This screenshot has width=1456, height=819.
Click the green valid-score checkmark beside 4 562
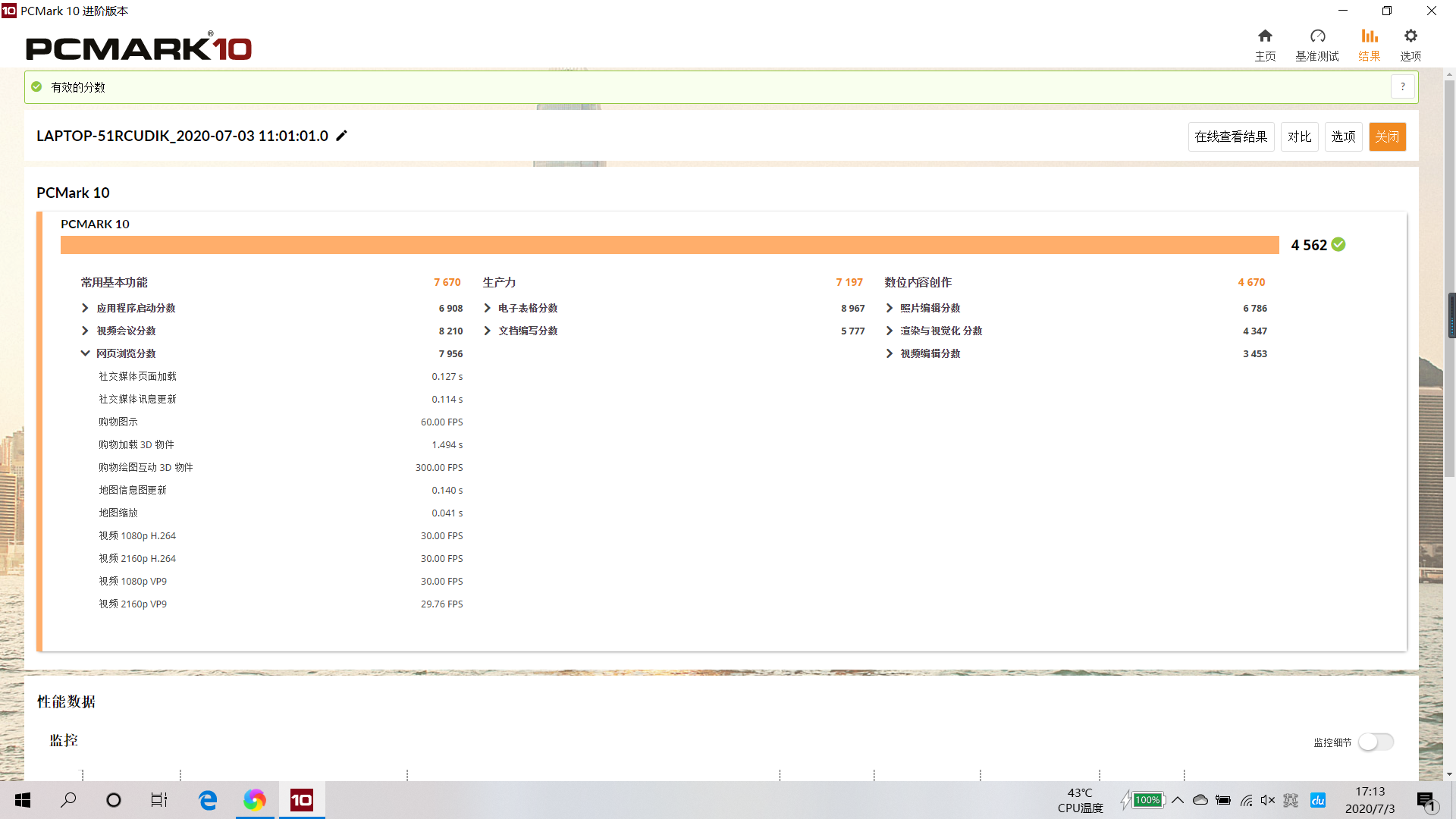(x=1338, y=244)
